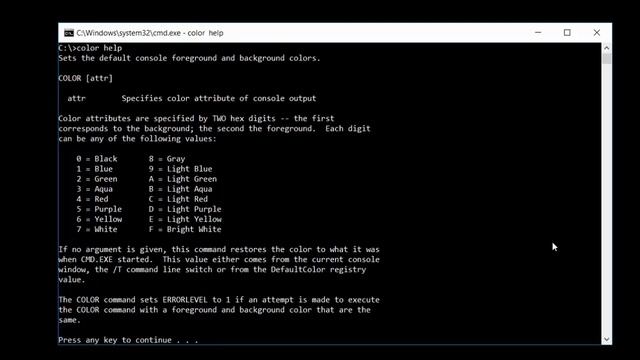The height and width of the screenshot is (360, 640).
Task: Click the 'F = Bright White' entry
Action: tap(185, 229)
